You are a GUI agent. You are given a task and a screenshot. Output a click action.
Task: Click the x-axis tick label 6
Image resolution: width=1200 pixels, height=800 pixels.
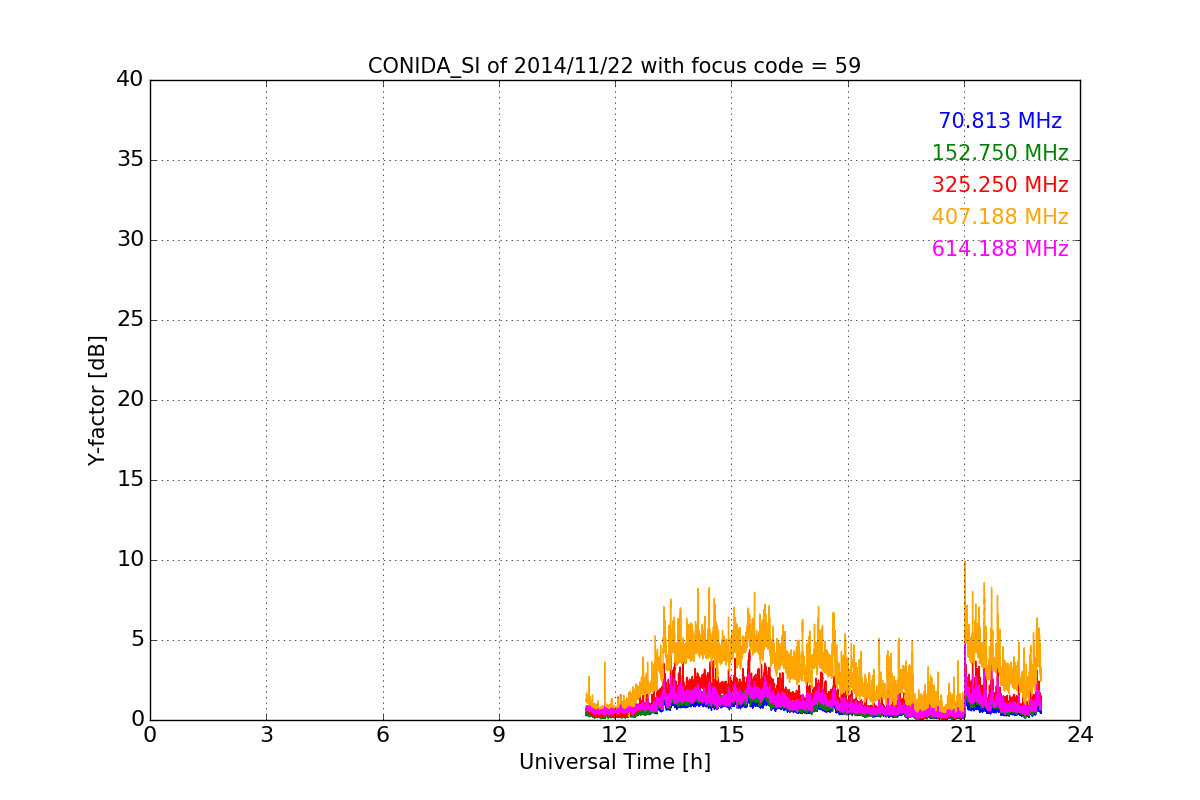click(x=382, y=735)
